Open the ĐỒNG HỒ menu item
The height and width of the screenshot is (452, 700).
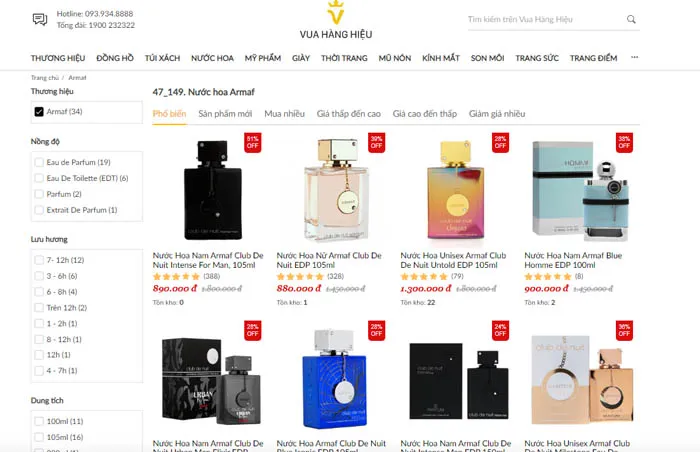click(x=115, y=58)
